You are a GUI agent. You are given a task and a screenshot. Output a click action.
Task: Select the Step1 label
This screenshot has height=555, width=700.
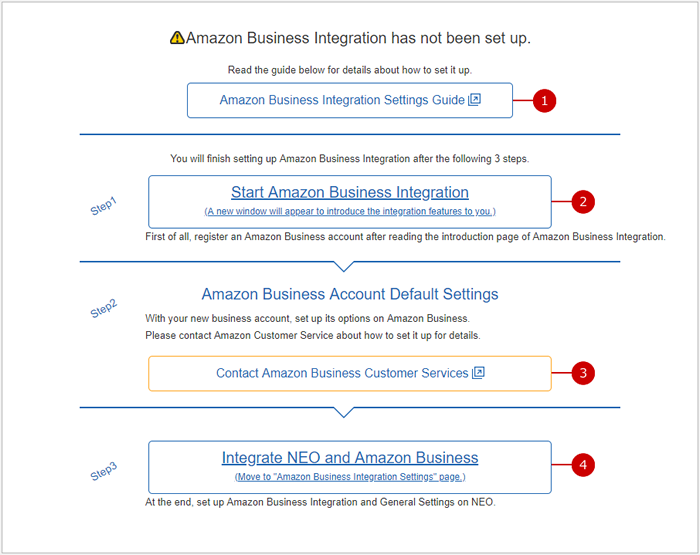coord(103,207)
